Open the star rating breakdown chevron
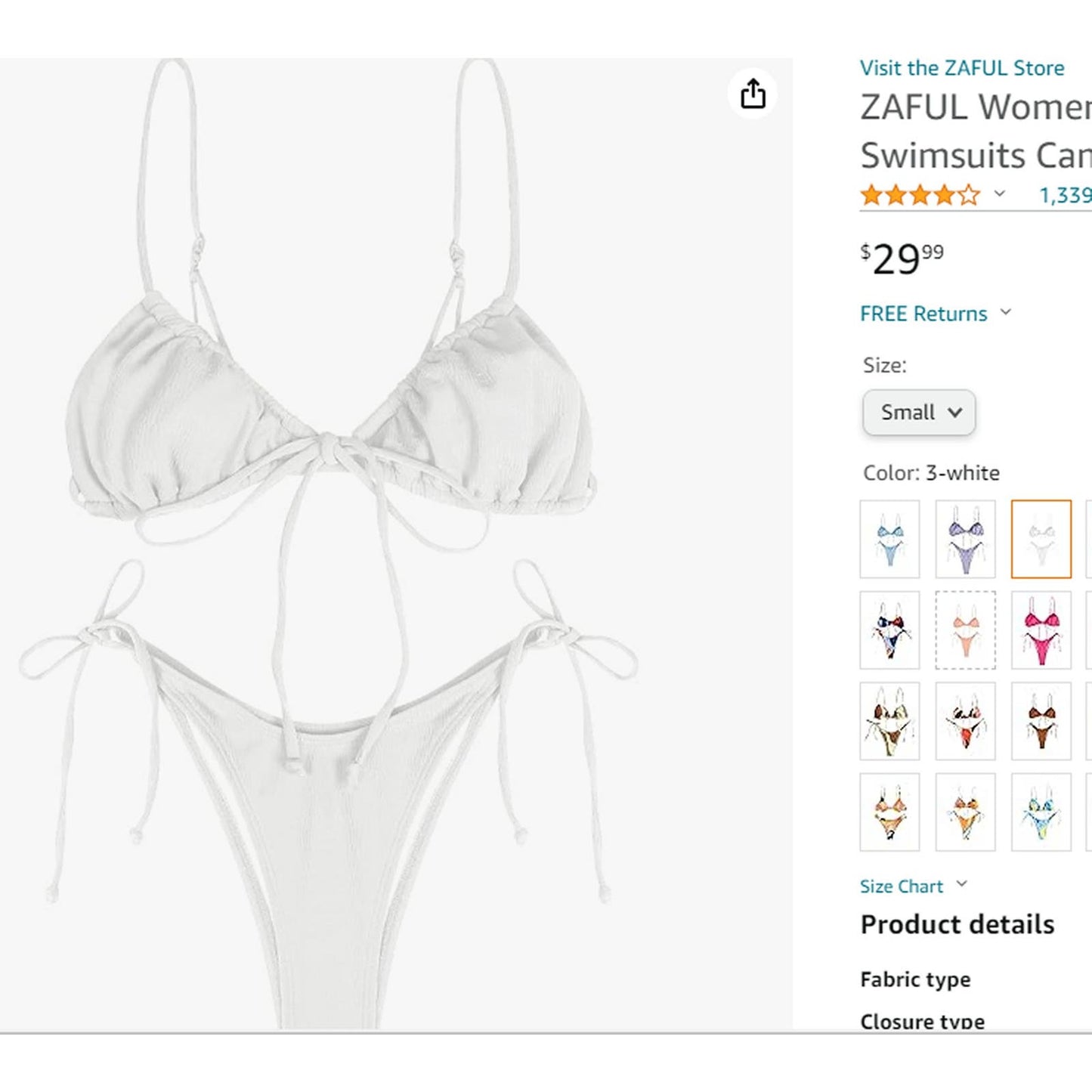 (1000, 194)
